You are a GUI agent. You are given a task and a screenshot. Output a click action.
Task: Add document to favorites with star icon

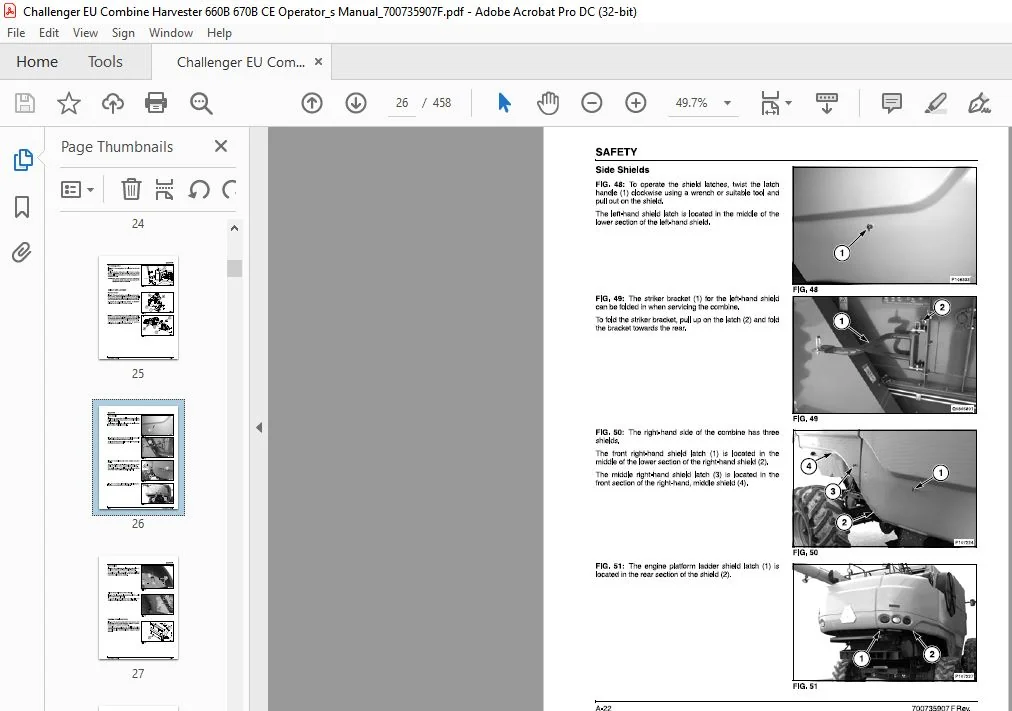click(x=68, y=103)
